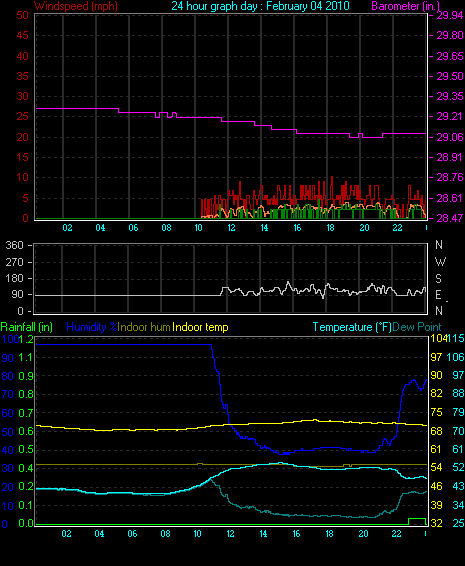Select the "24 hour graph day : February 04 2010" title
This screenshot has height=566, width=465.
260,6
